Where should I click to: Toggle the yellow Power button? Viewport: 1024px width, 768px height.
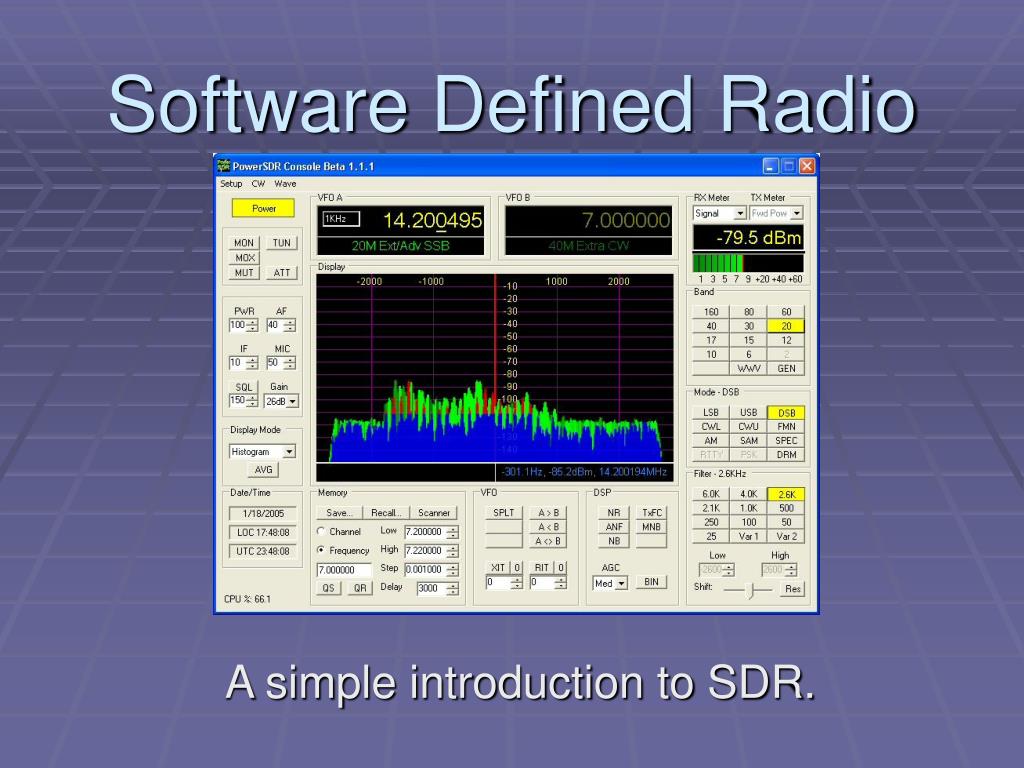pos(263,208)
